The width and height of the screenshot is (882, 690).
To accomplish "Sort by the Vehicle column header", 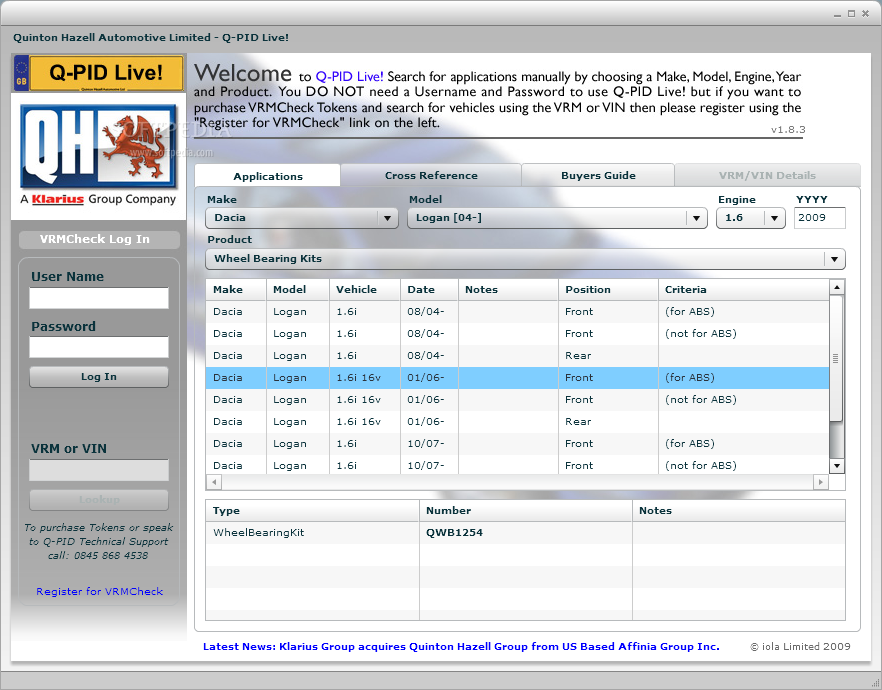I will (x=364, y=290).
